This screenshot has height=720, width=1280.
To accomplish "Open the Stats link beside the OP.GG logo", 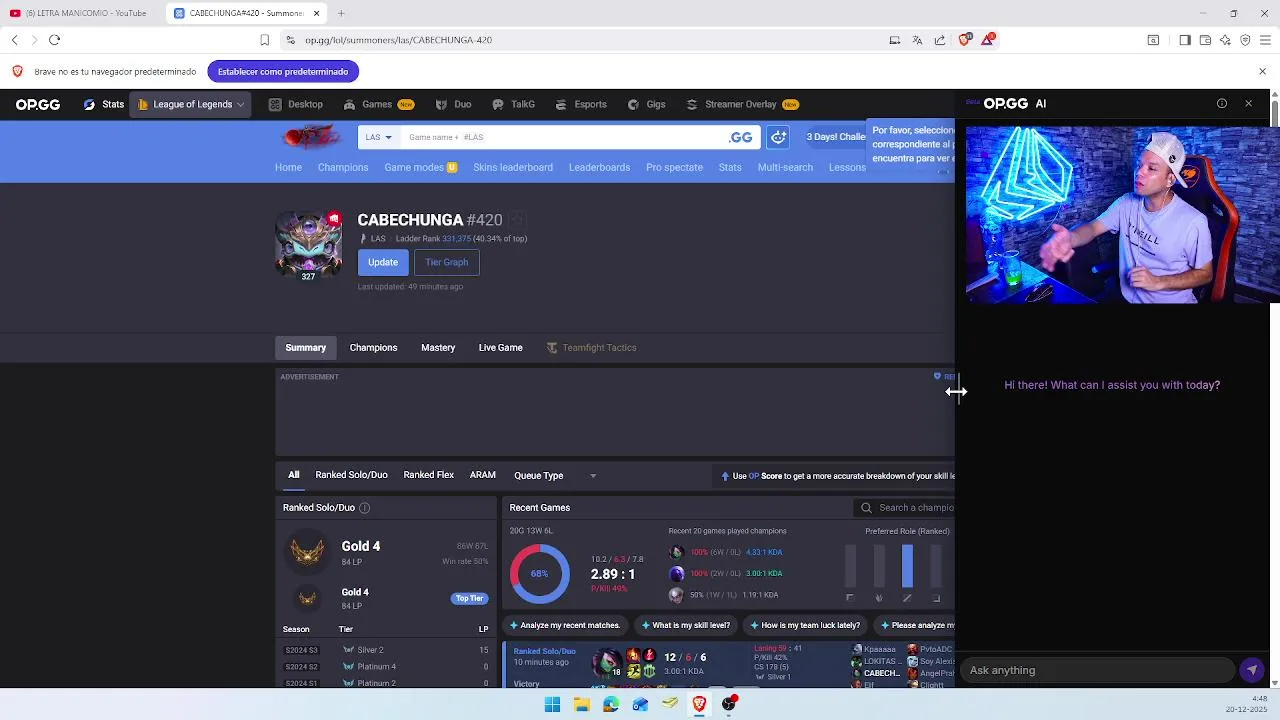I will coord(104,104).
